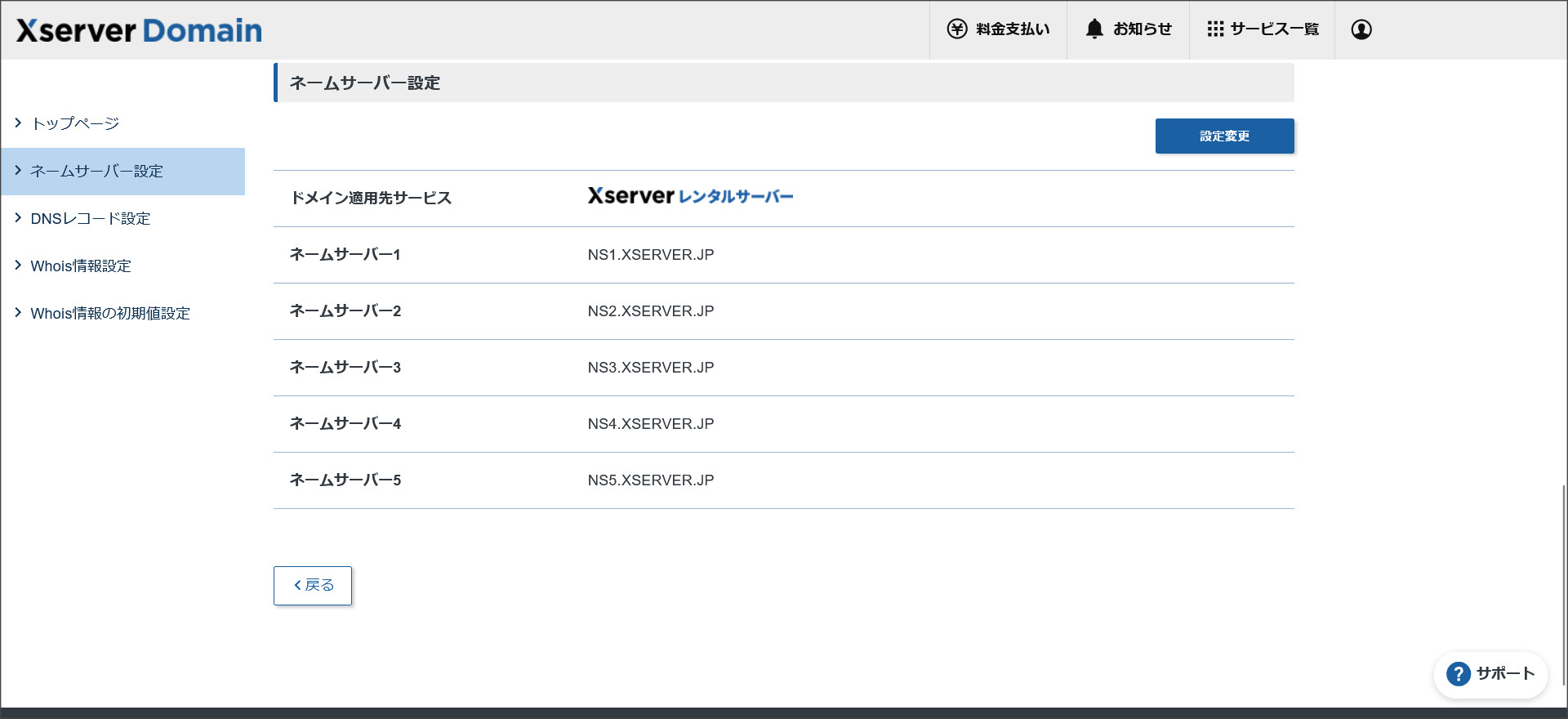Click the notification bell icon
Image resolution: width=1568 pixels, height=719 pixels.
tap(1094, 29)
